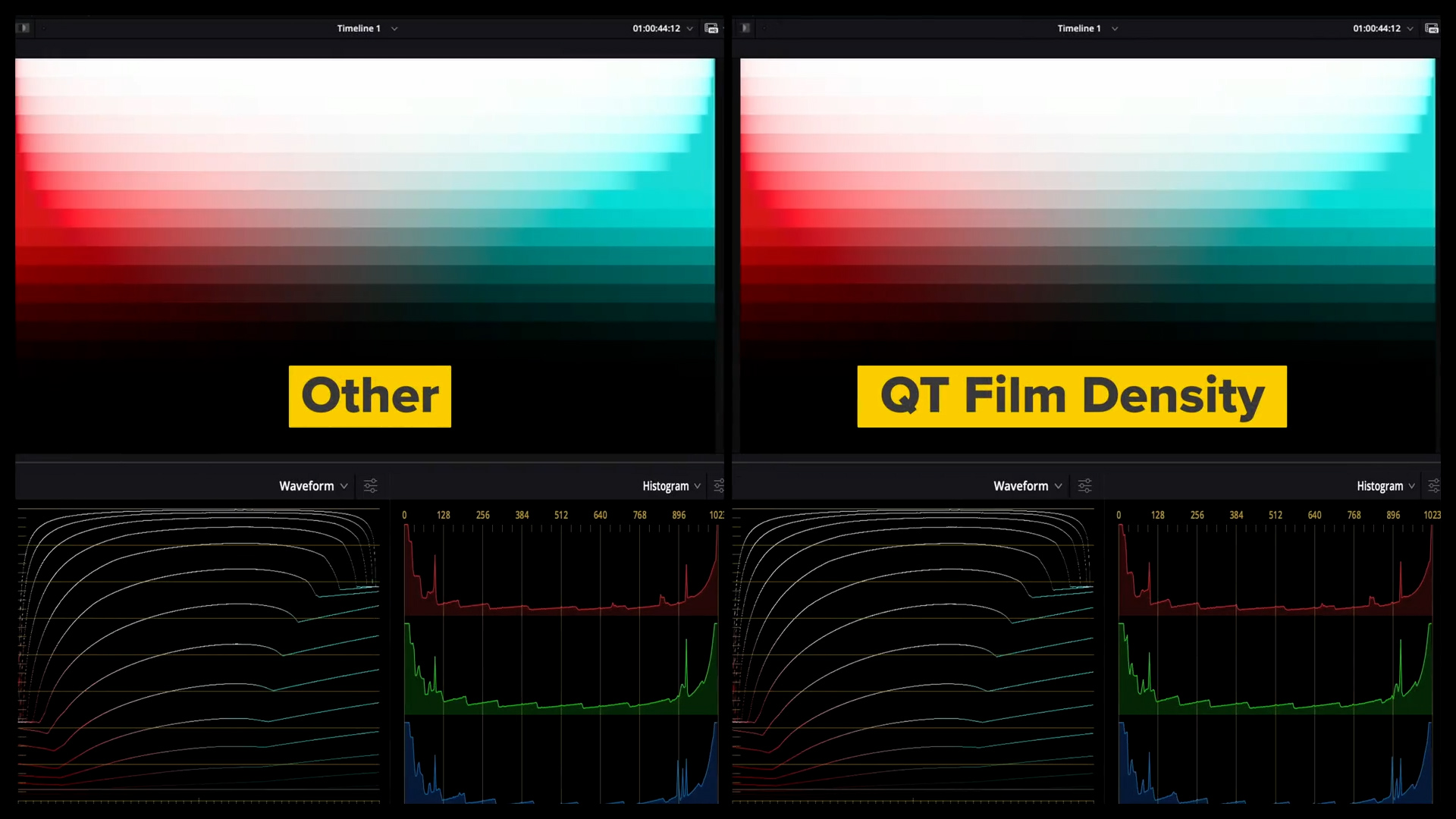The height and width of the screenshot is (819, 1456).
Task: Open settings for right Waveform scope
Action: (1086, 486)
